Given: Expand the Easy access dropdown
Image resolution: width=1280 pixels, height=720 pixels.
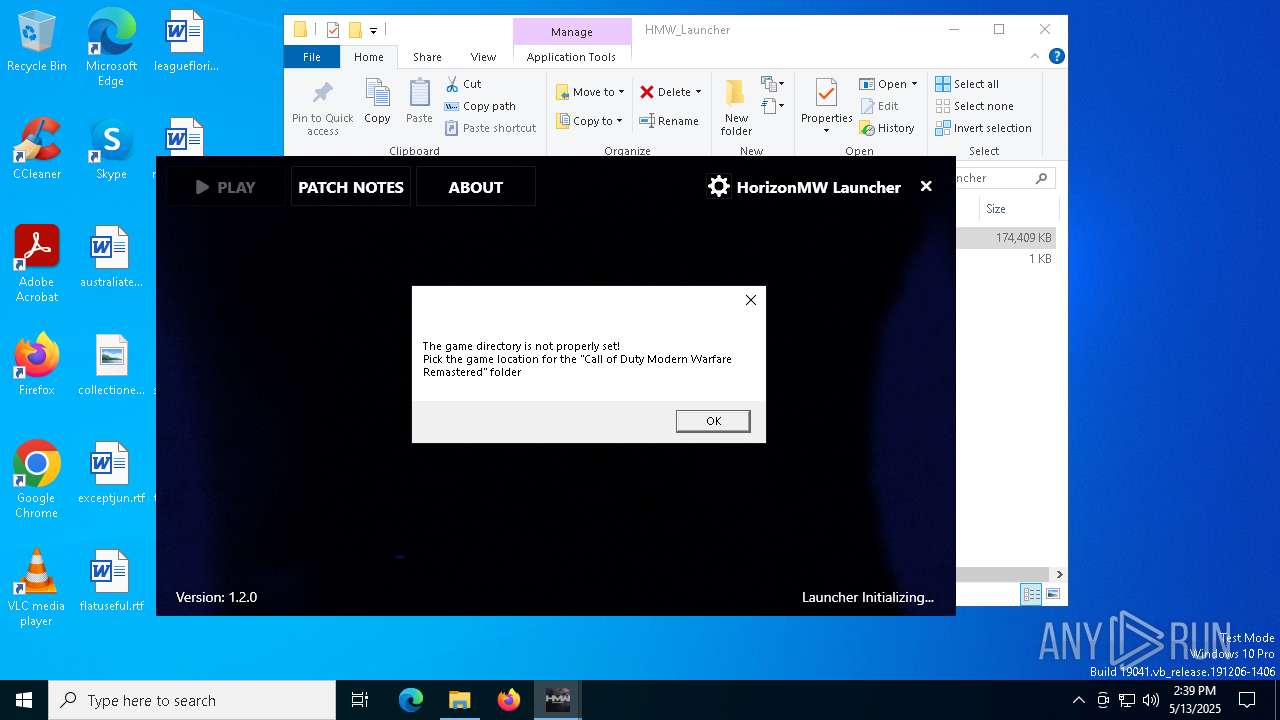Looking at the screenshot, I should (772, 105).
